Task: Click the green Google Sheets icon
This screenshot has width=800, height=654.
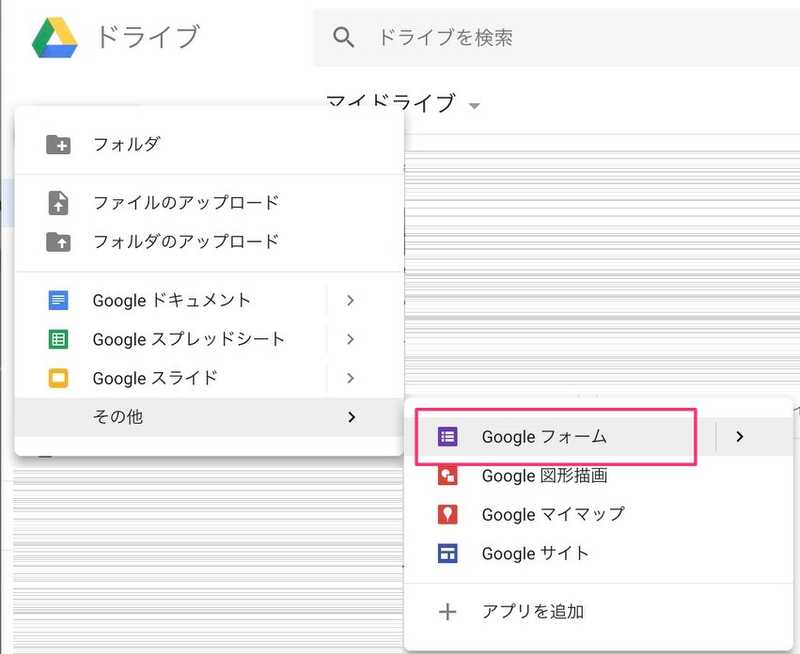Action: pos(58,339)
